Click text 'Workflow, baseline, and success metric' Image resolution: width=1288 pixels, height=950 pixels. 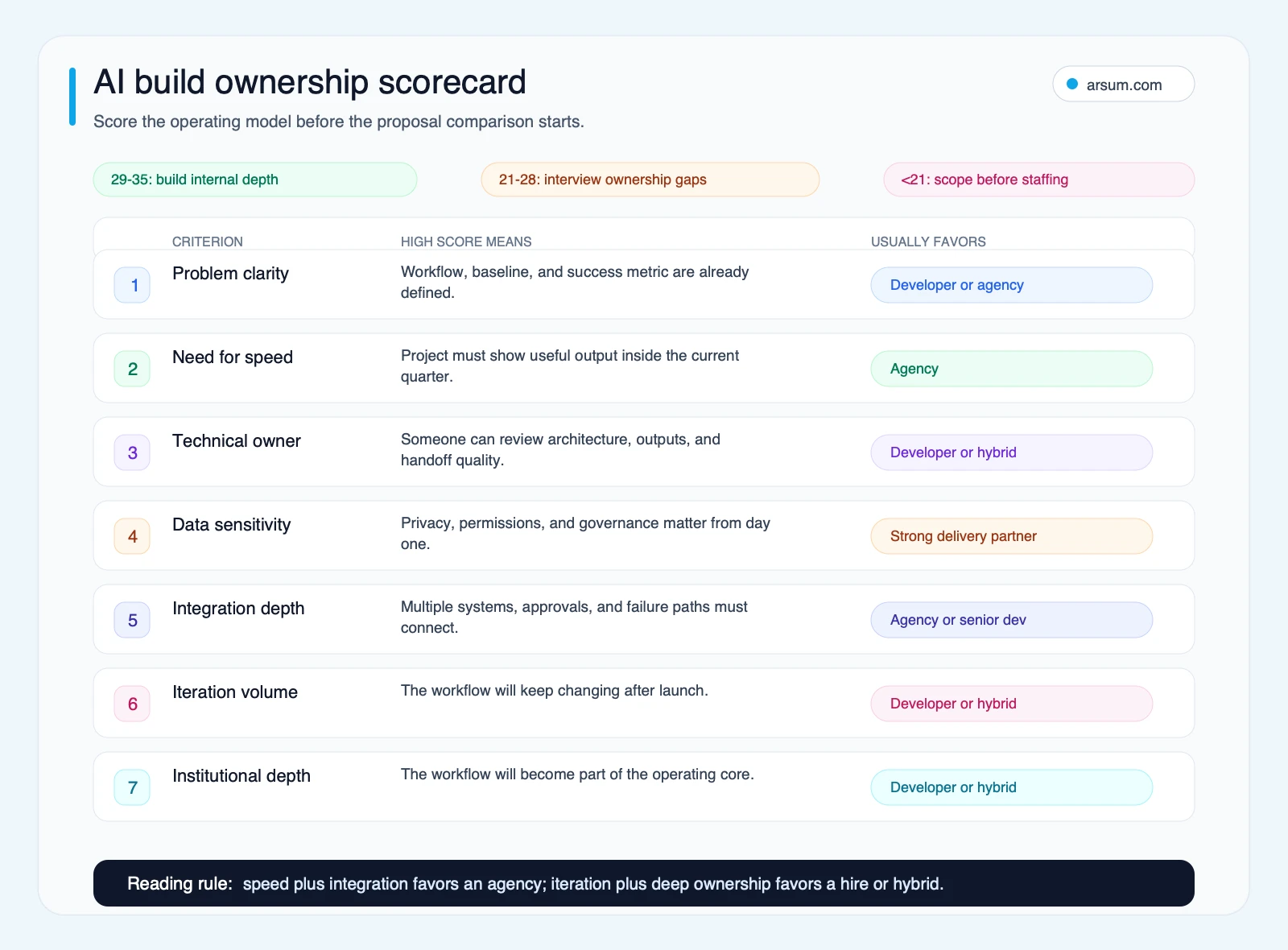(535, 272)
